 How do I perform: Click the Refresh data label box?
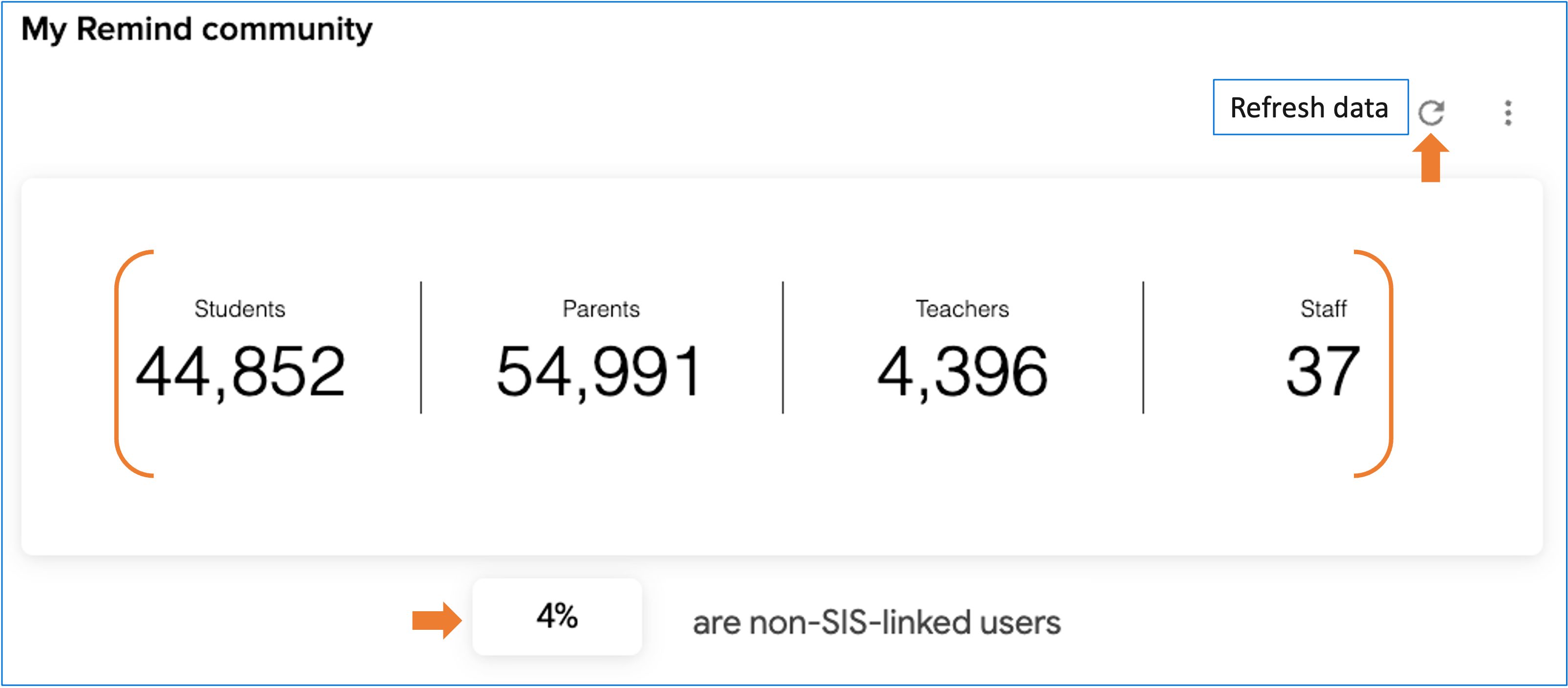click(1310, 107)
